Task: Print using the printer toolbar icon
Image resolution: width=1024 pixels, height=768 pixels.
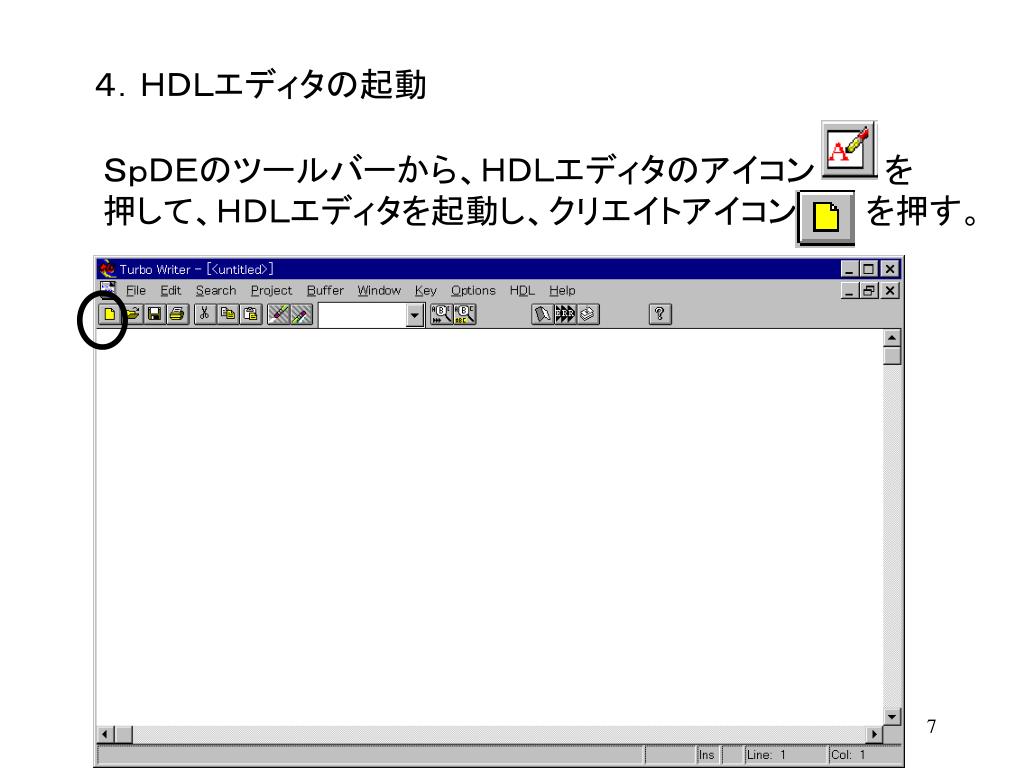Action: (x=177, y=315)
